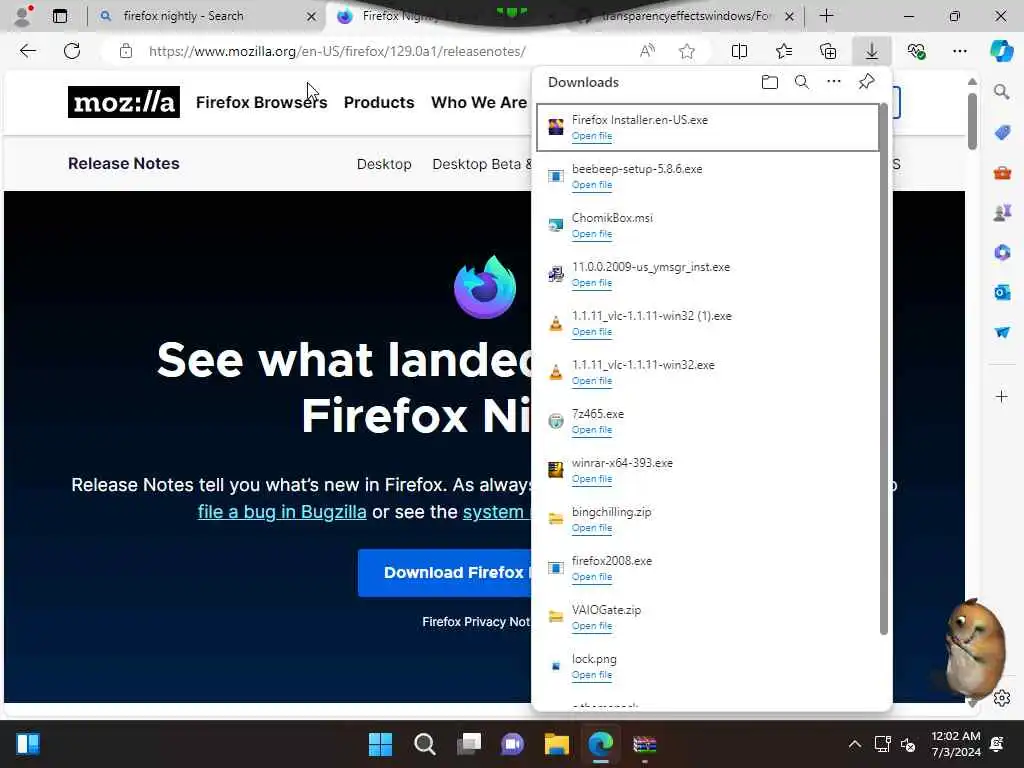Click Download Firefox Nightly button
The height and width of the screenshot is (768, 1024).
click(x=445, y=573)
